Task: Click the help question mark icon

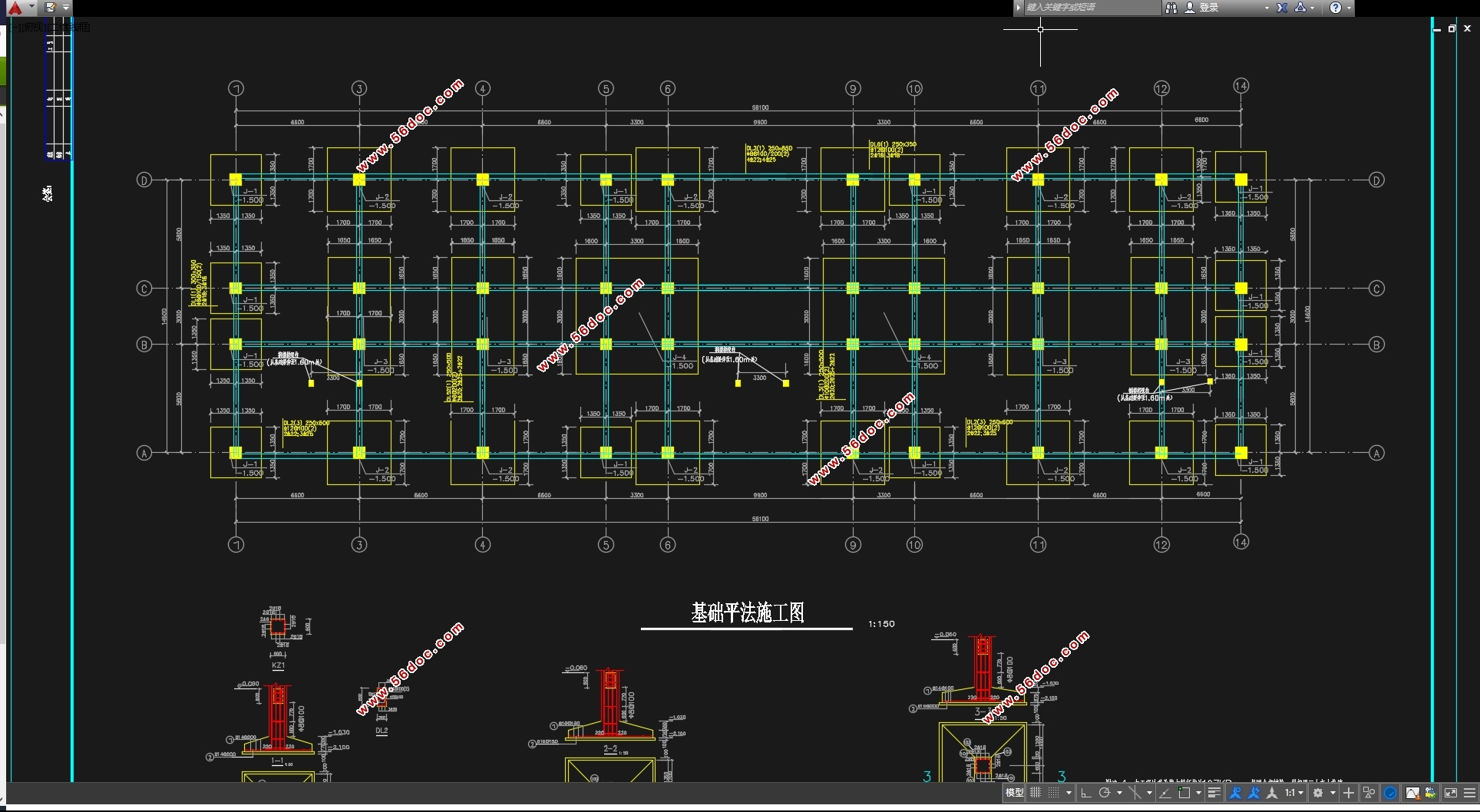Action: point(1336,8)
